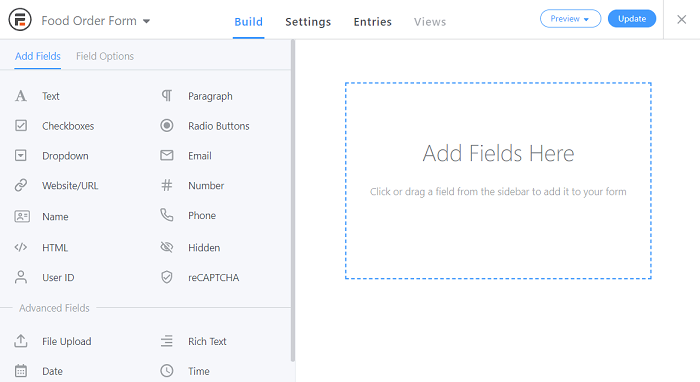Open the Preview dropdown button
The image size is (700, 382).
[571, 19]
